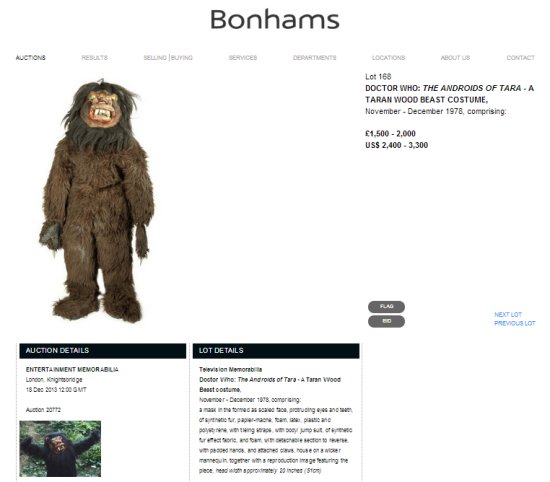Click the Lot Details panel header

click(x=276, y=351)
